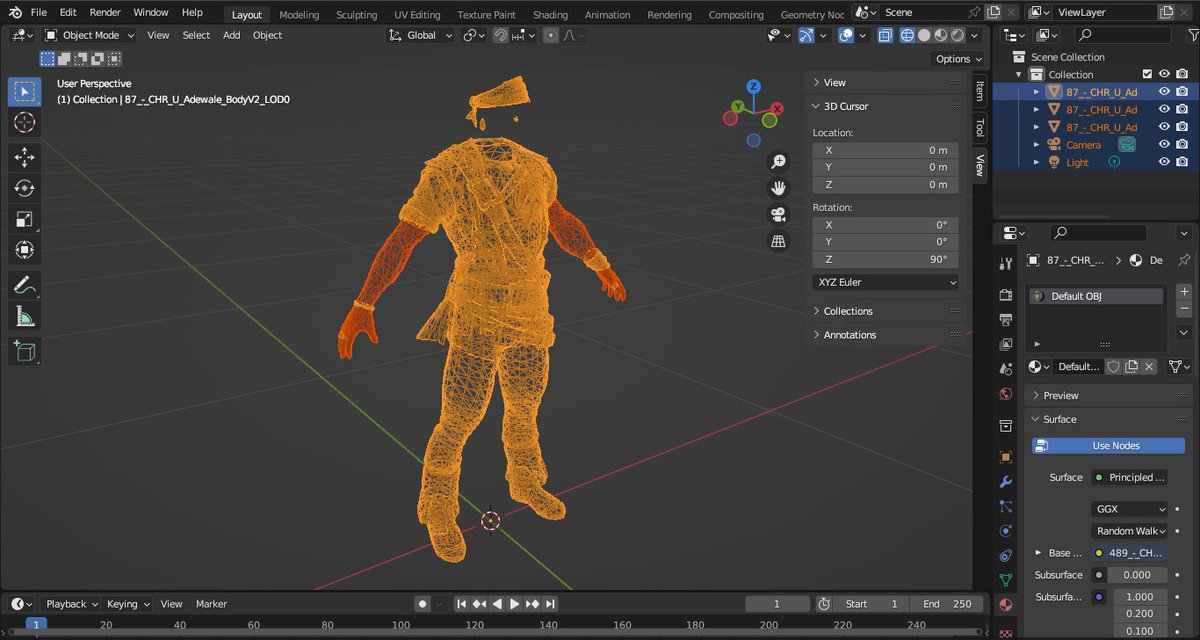The image size is (1200, 640).
Task: Select the 3D Cursor tool
Action: [x=25, y=122]
